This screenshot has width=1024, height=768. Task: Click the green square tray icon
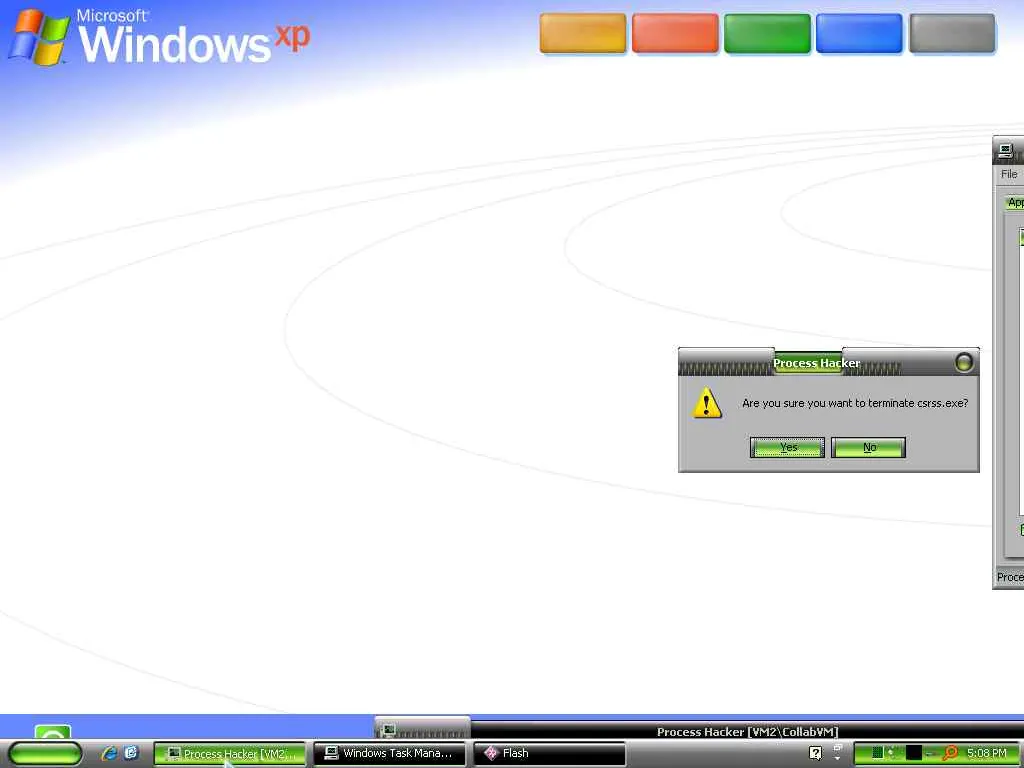tap(878, 752)
